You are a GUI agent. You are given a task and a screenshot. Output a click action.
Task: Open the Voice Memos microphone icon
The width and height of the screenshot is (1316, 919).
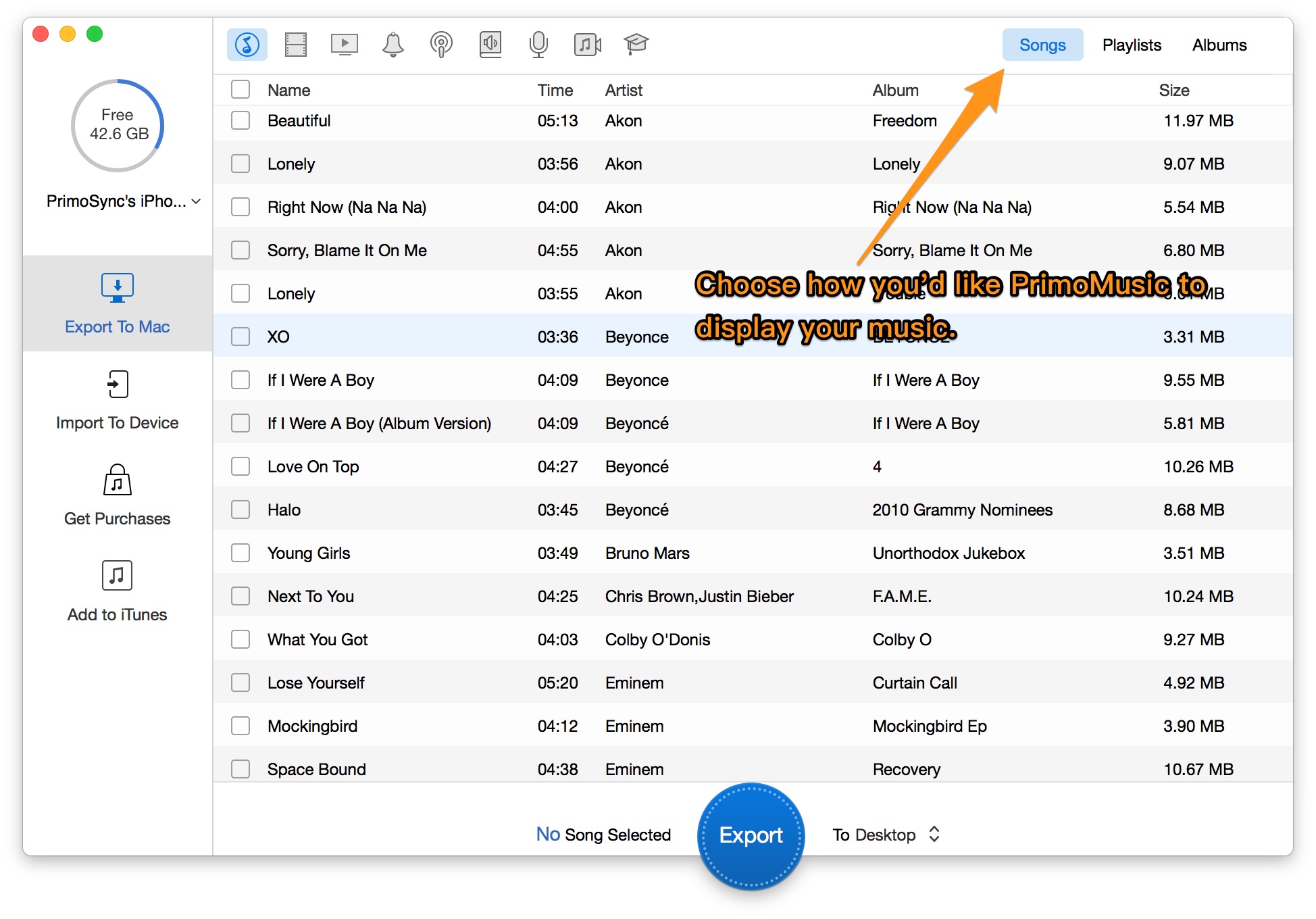pyautogui.click(x=538, y=45)
